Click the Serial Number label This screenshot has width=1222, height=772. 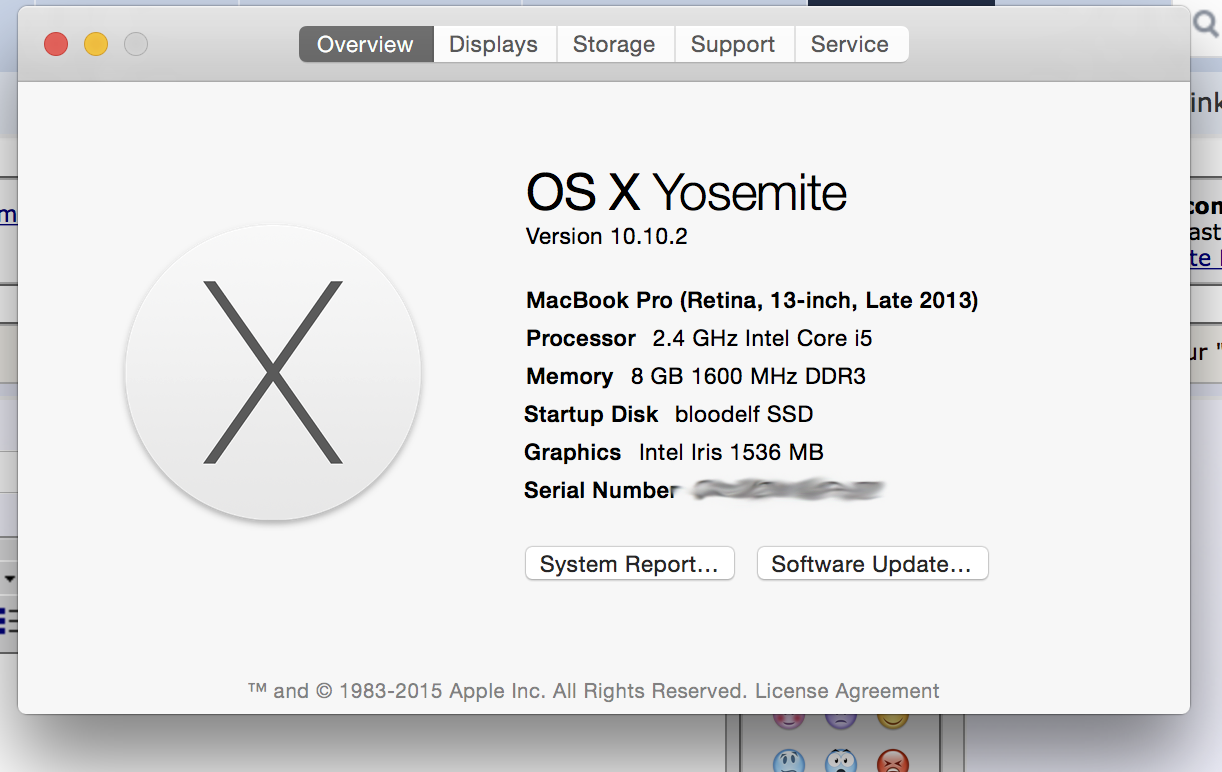600,490
